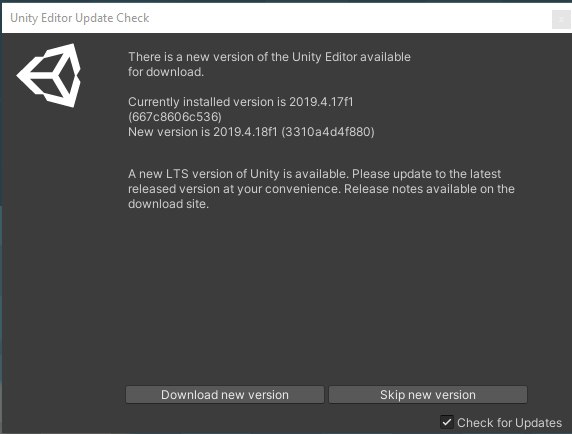Click the build hash (667c8606c536) text
The width and height of the screenshot is (572, 434).
tap(175, 117)
